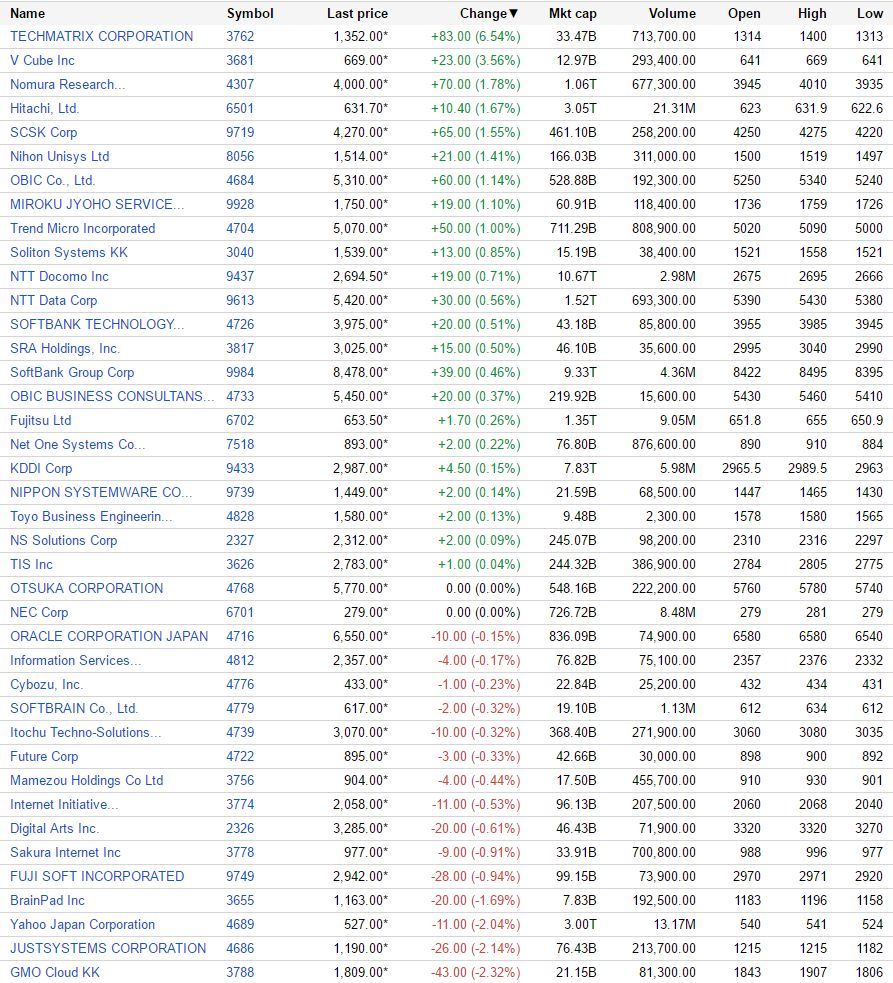Image resolution: width=893 pixels, height=983 pixels.
Task: Open Cybozu, Inc. link
Action: click(46, 685)
